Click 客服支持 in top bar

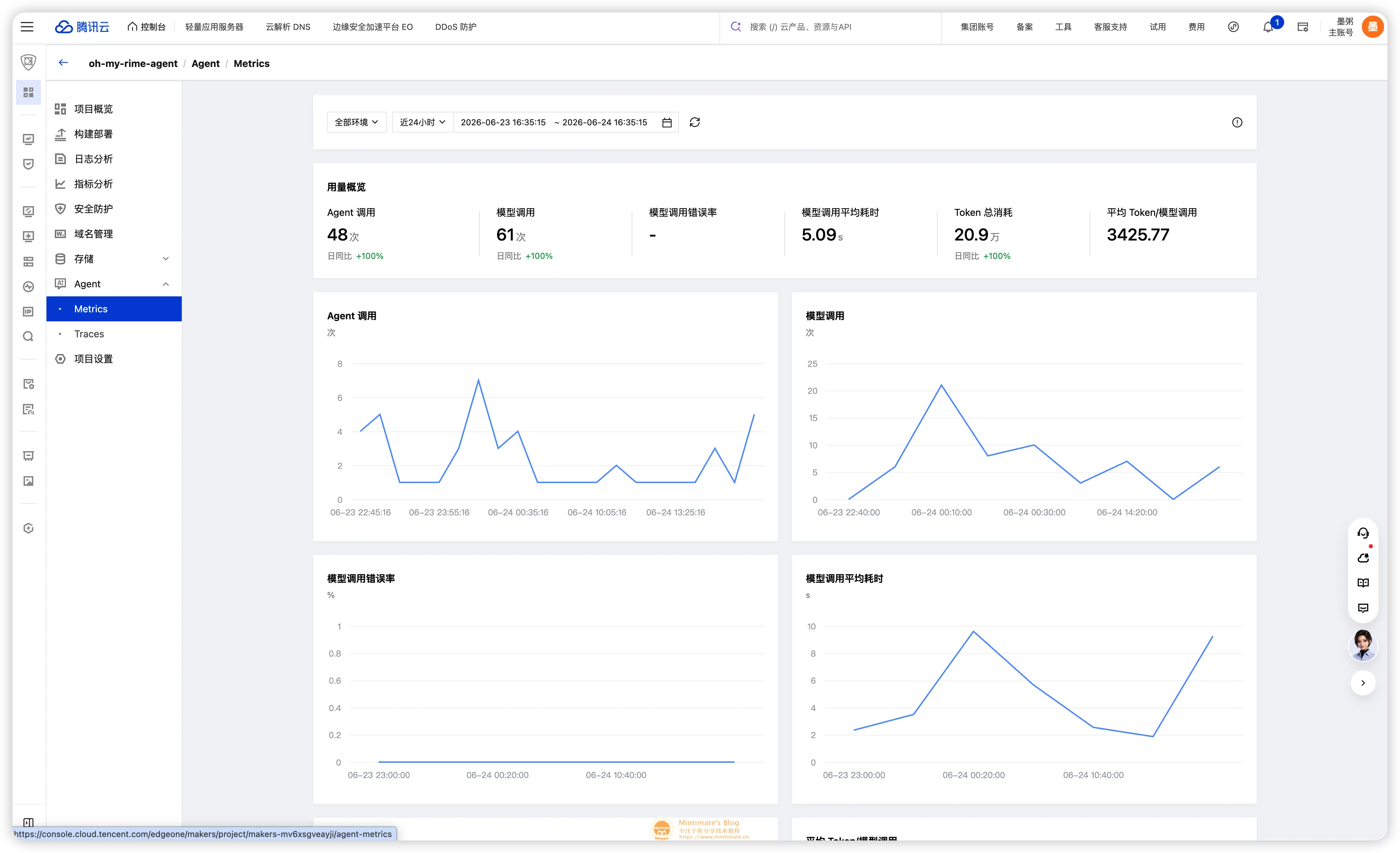1110,27
